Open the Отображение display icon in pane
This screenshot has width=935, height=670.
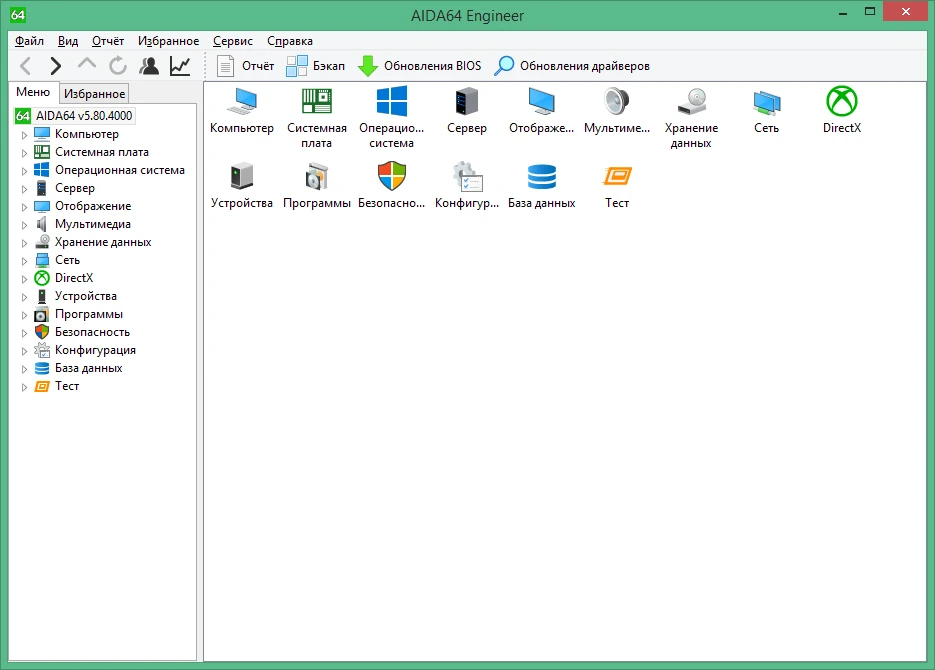[x=541, y=111]
